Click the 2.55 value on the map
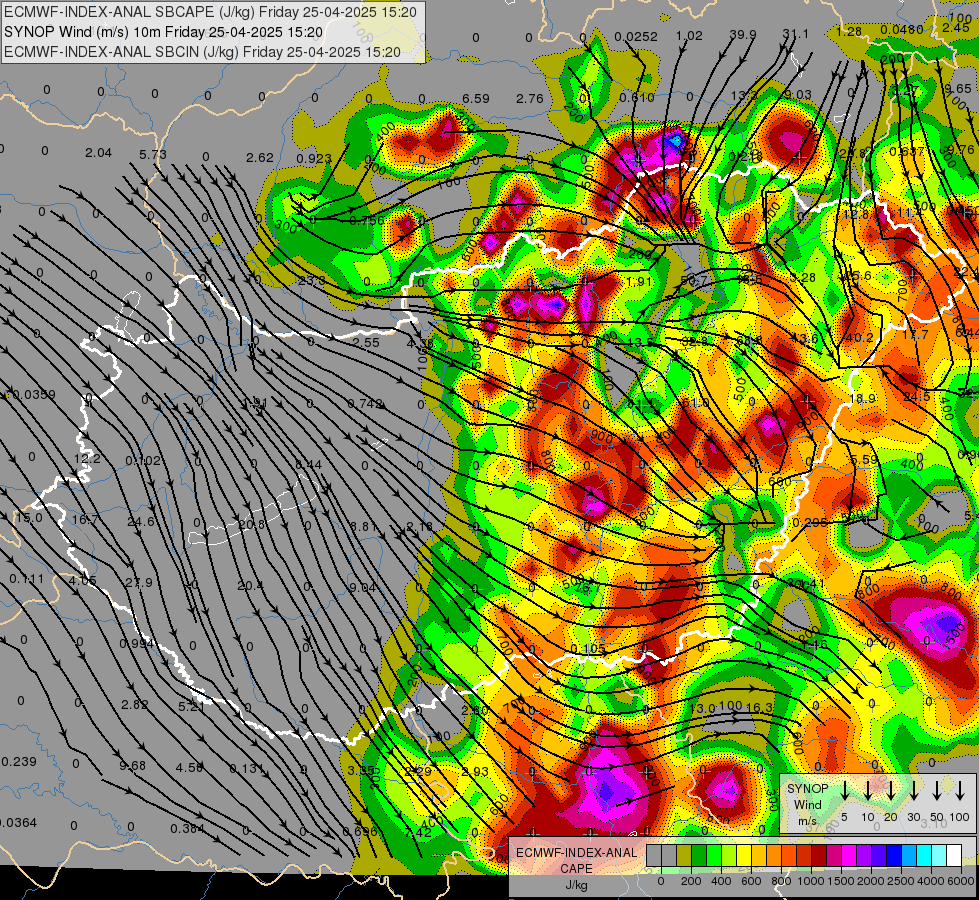 tap(366, 343)
